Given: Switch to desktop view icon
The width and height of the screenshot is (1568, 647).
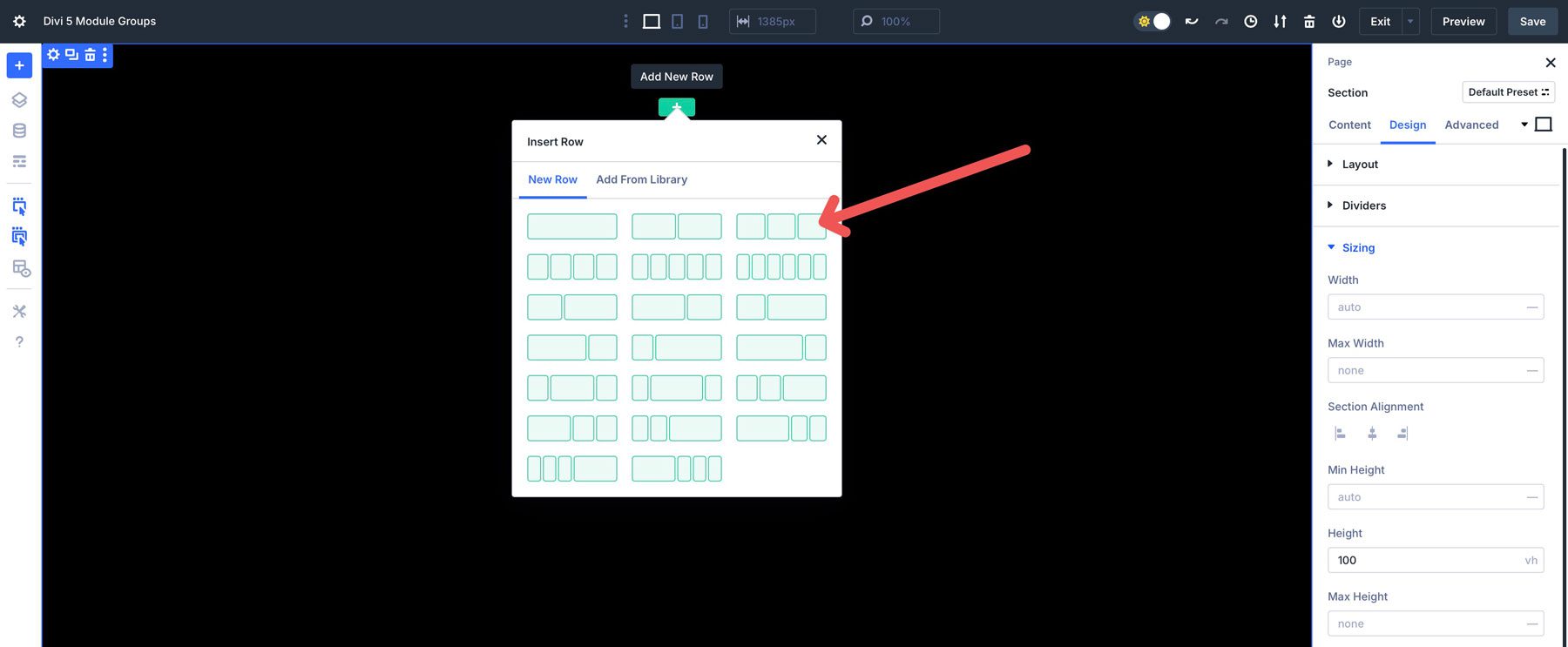Looking at the screenshot, I should click(x=651, y=22).
